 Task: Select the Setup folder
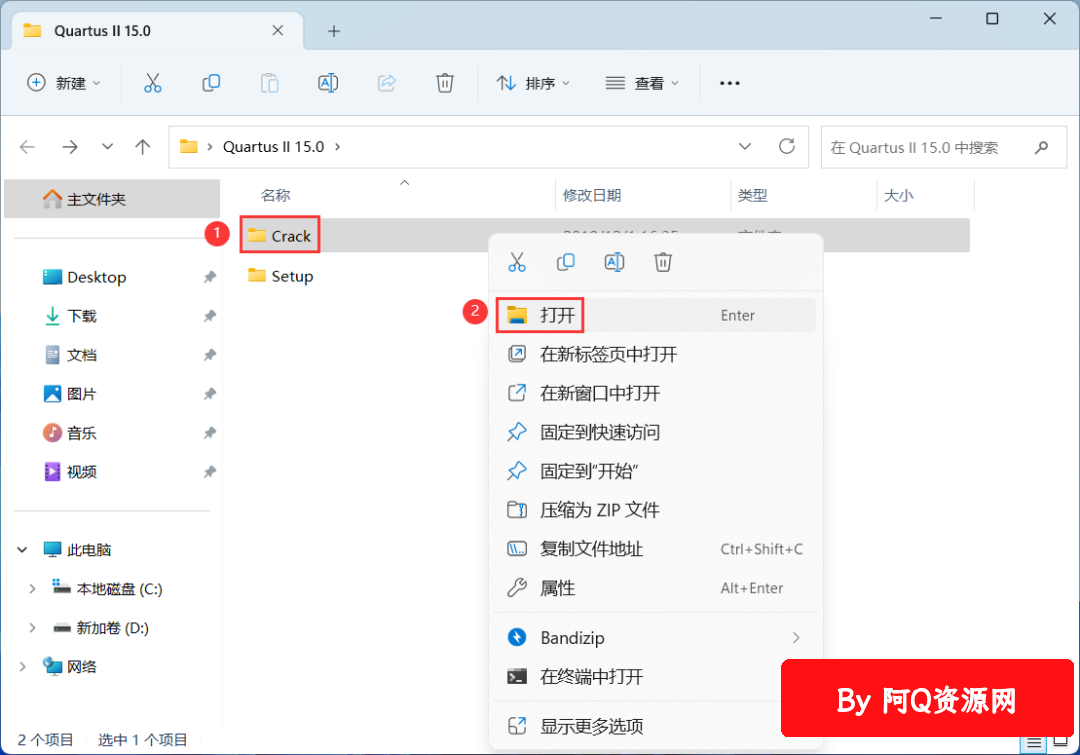click(280, 276)
